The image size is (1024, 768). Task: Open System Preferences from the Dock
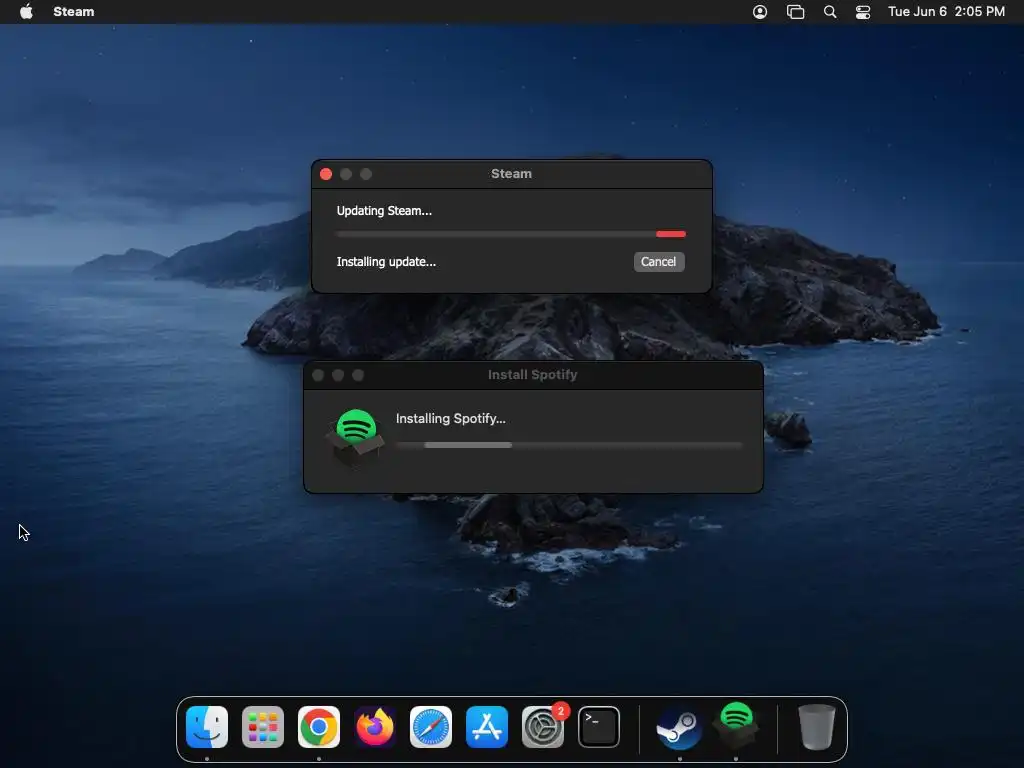click(x=543, y=727)
